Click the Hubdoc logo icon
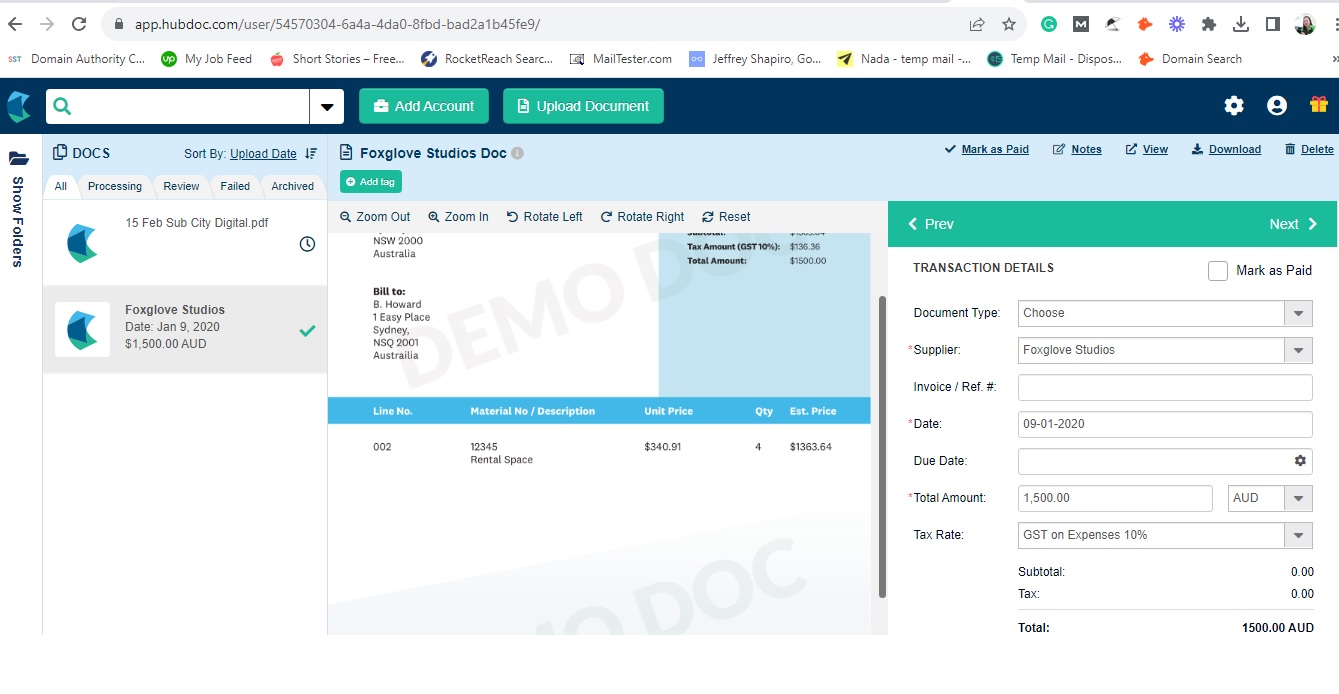The width and height of the screenshot is (1339, 694). tap(18, 106)
